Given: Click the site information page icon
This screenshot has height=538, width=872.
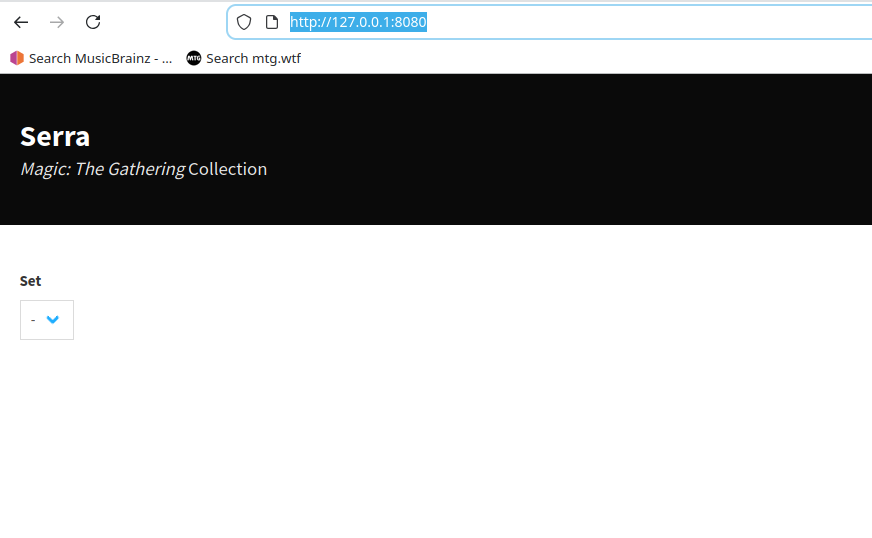Looking at the screenshot, I should pyautogui.click(x=271, y=22).
